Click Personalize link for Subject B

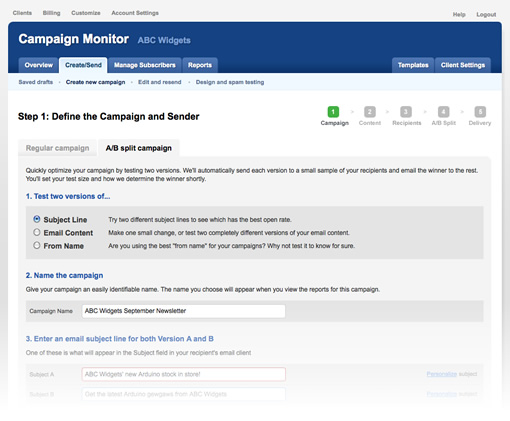(442, 394)
